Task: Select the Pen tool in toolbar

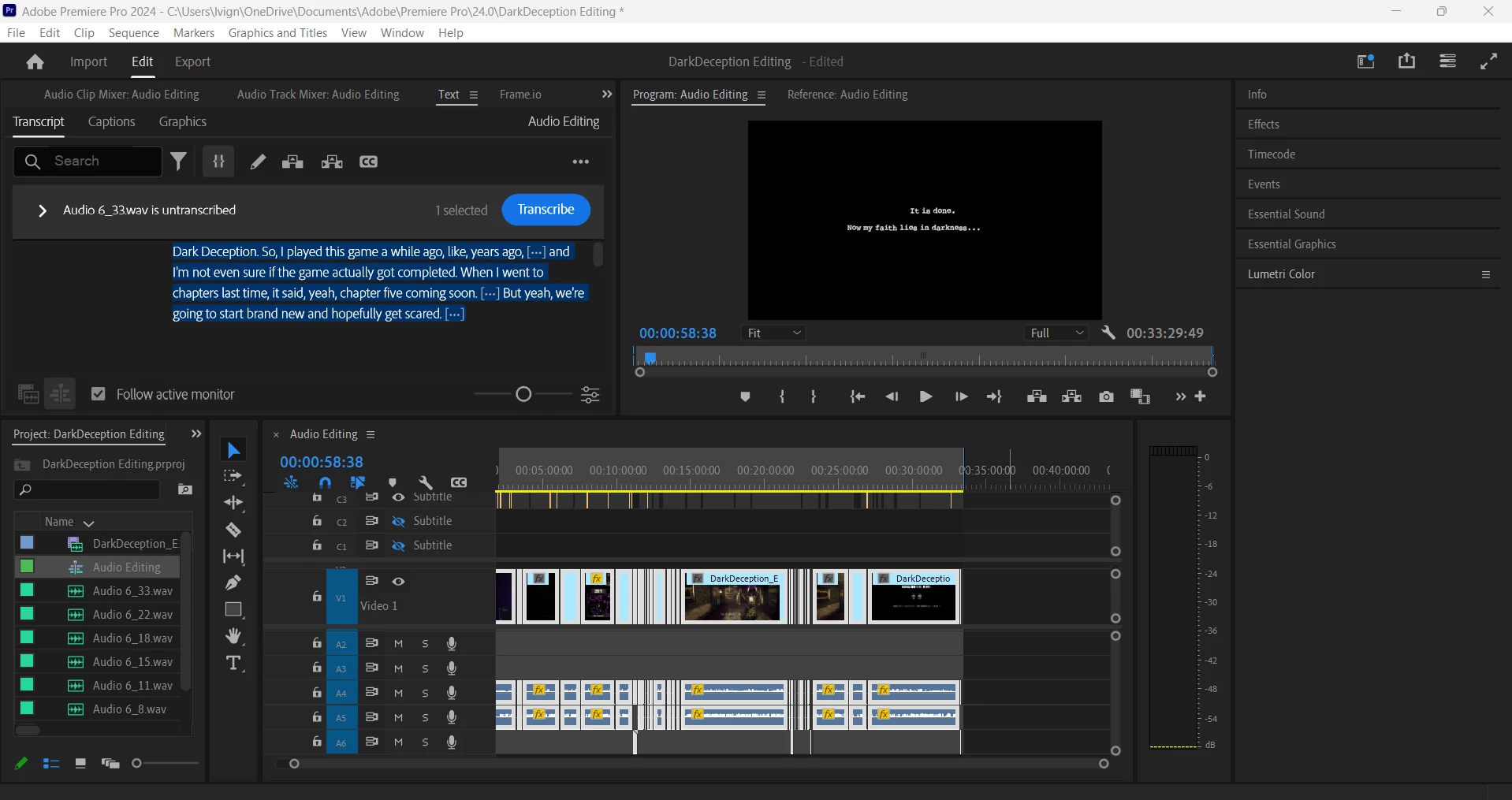Action: tap(233, 583)
